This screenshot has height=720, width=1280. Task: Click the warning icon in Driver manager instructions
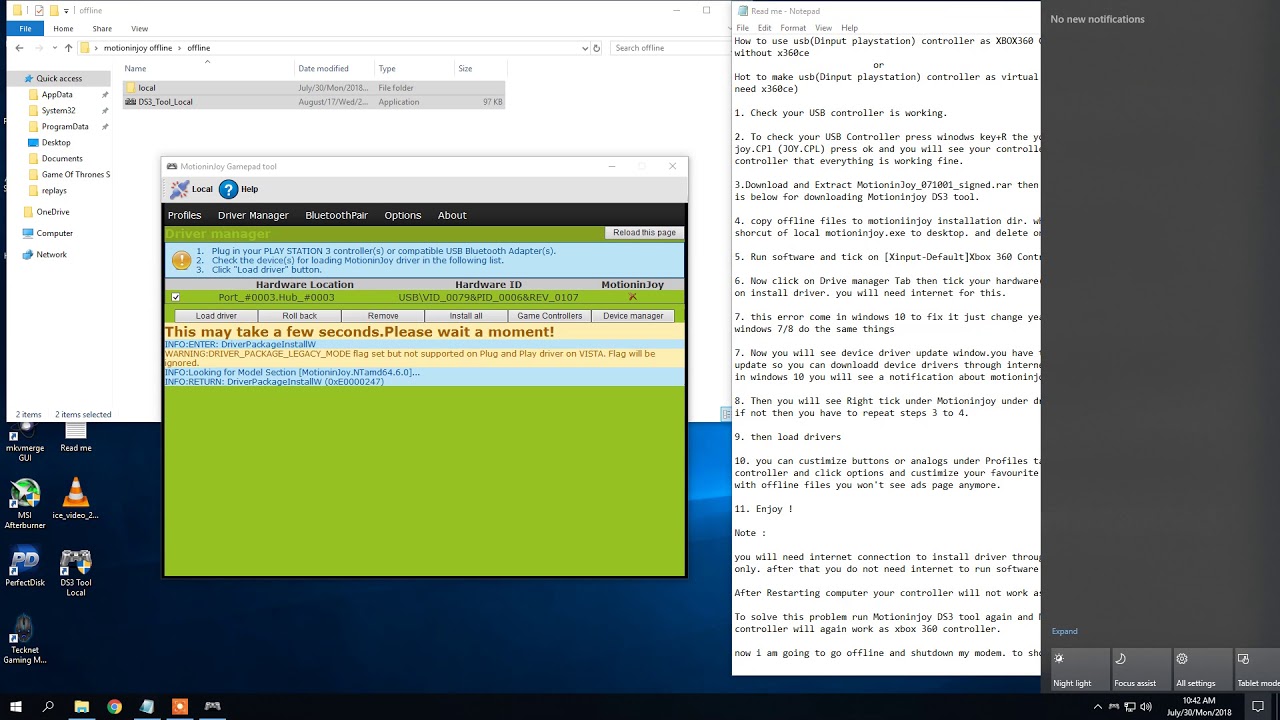point(181,260)
